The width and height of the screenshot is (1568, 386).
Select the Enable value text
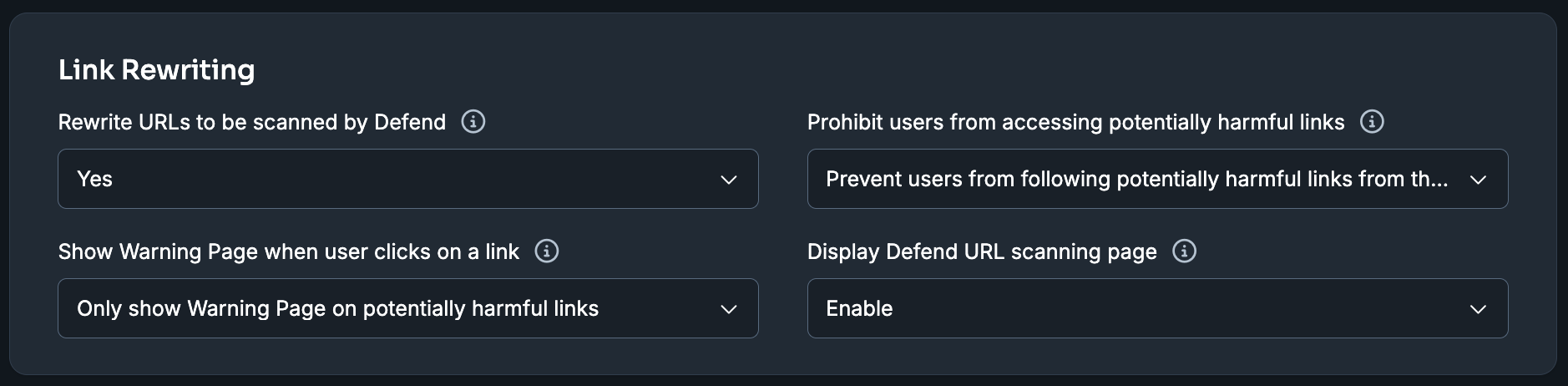tap(859, 308)
